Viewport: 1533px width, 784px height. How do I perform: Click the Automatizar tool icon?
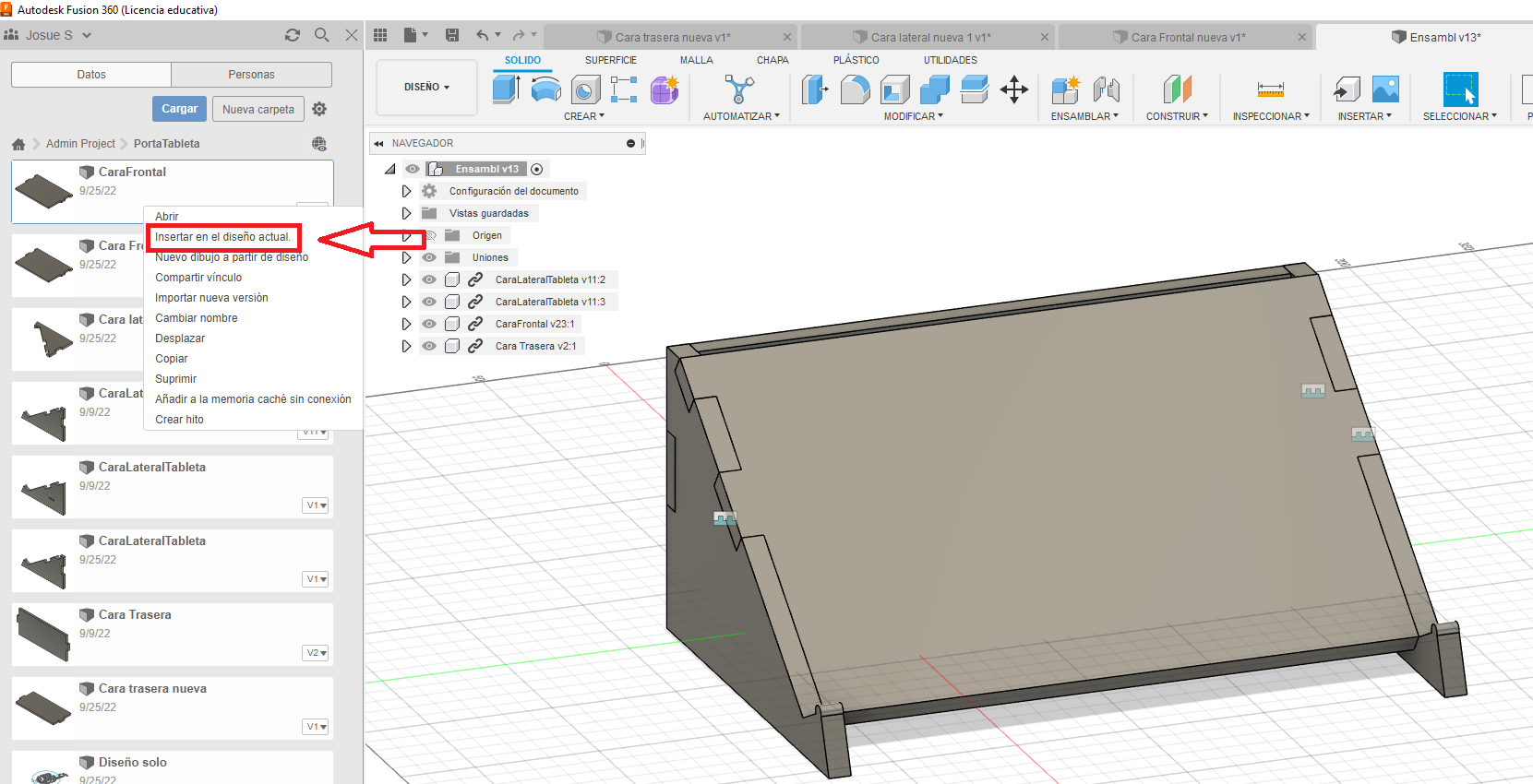point(738,89)
